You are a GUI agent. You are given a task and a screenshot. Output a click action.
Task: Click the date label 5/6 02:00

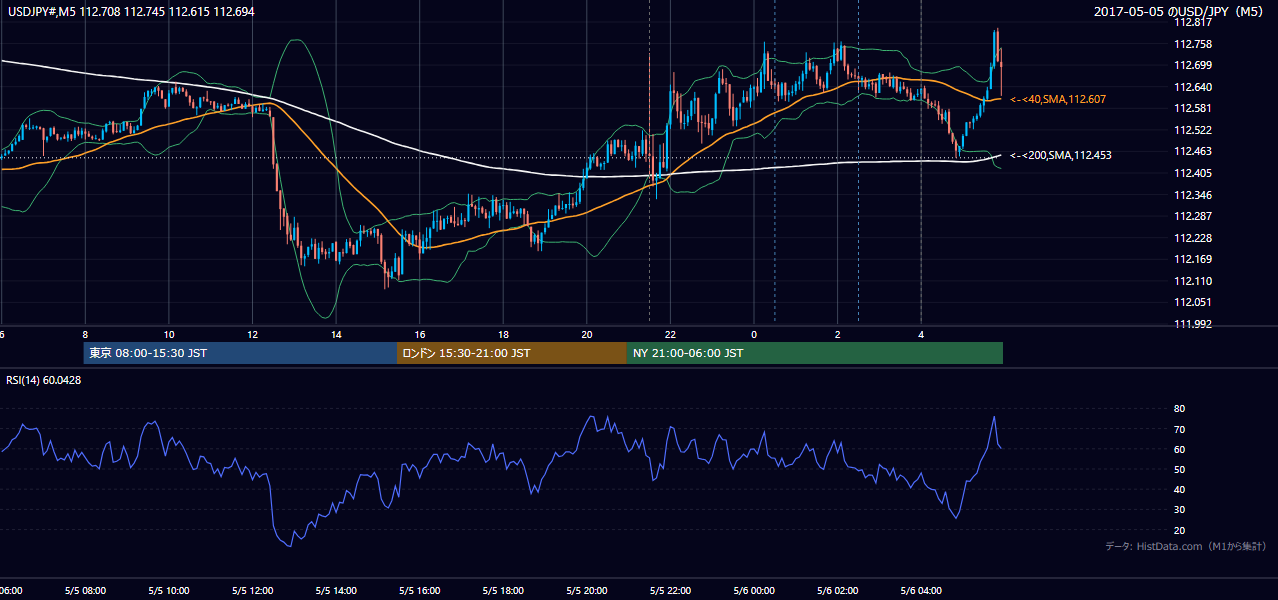[837, 591]
